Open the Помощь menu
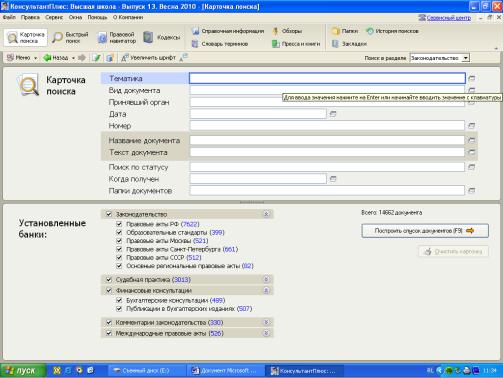Image resolution: width=503 pixels, height=378 pixels. 97,17
